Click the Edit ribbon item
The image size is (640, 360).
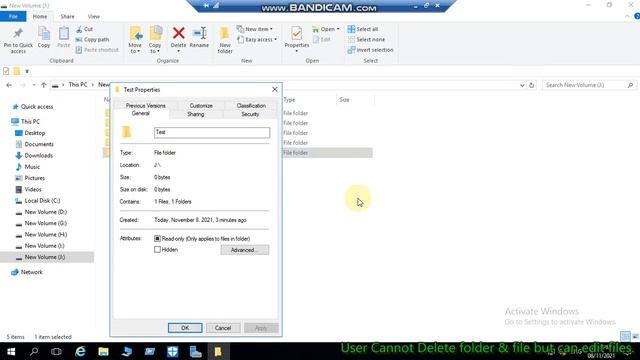[x=322, y=40]
